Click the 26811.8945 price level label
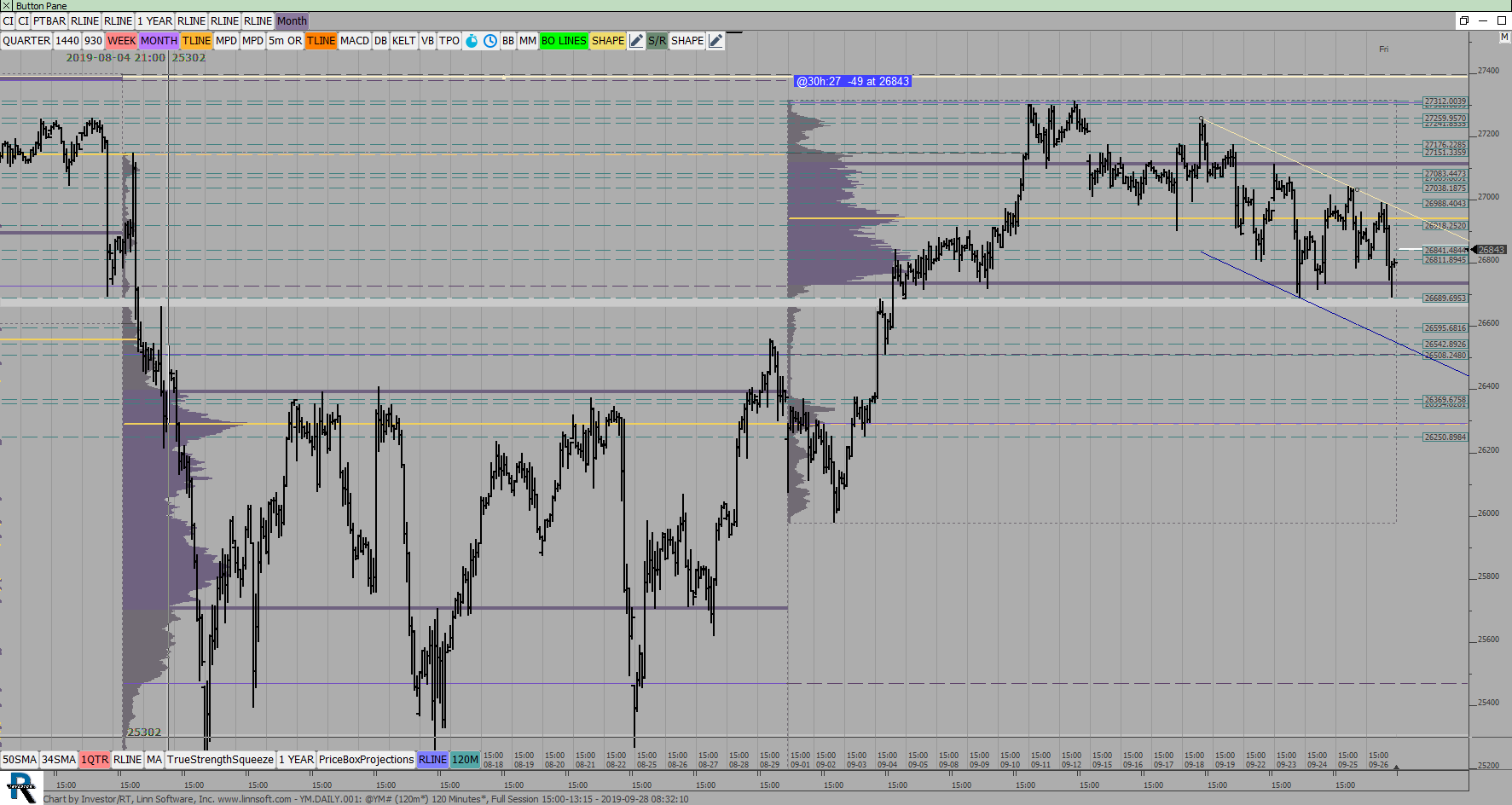This screenshot has width=1512, height=805. (1445, 259)
